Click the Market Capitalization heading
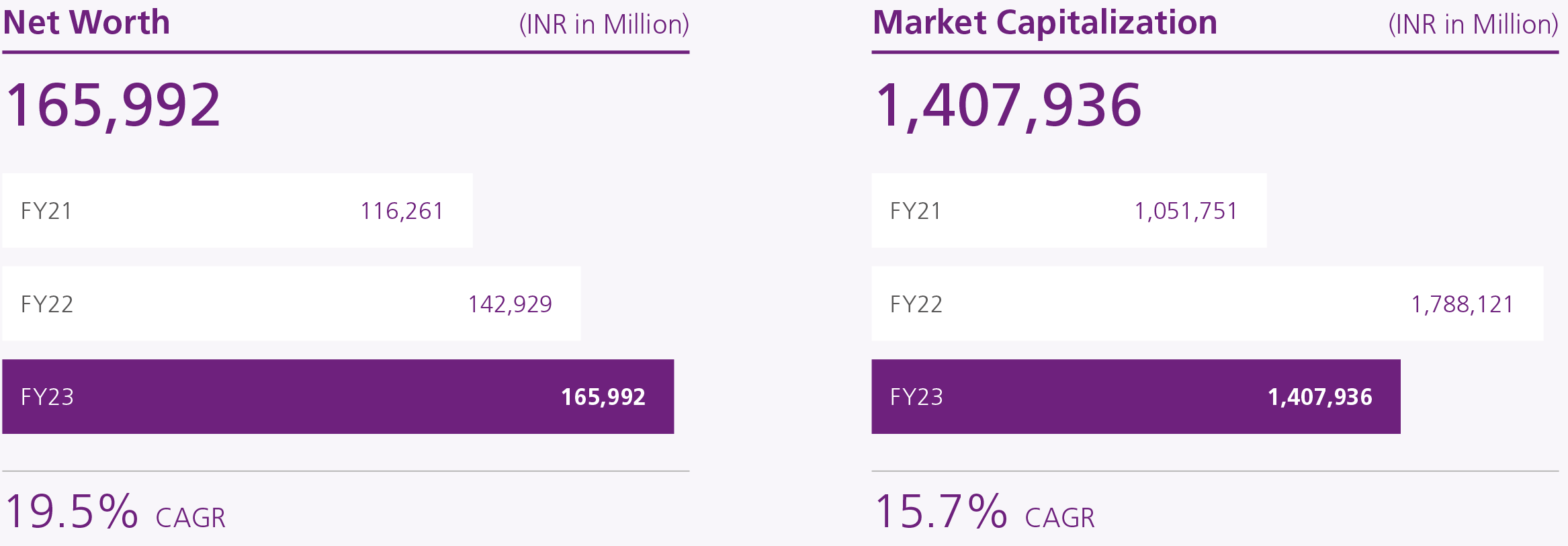Image resolution: width=1568 pixels, height=546 pixels. [1045, 22]
